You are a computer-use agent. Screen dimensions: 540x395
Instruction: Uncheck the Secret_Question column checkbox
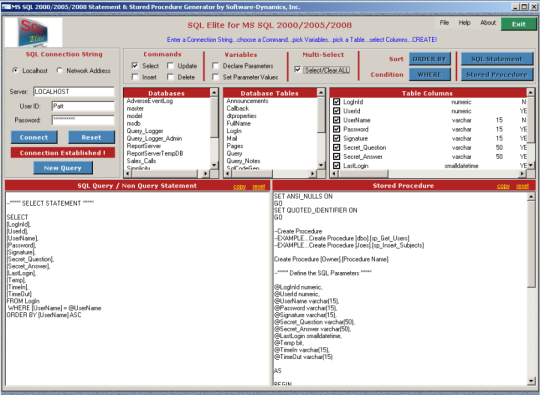(x=336, y=147)
